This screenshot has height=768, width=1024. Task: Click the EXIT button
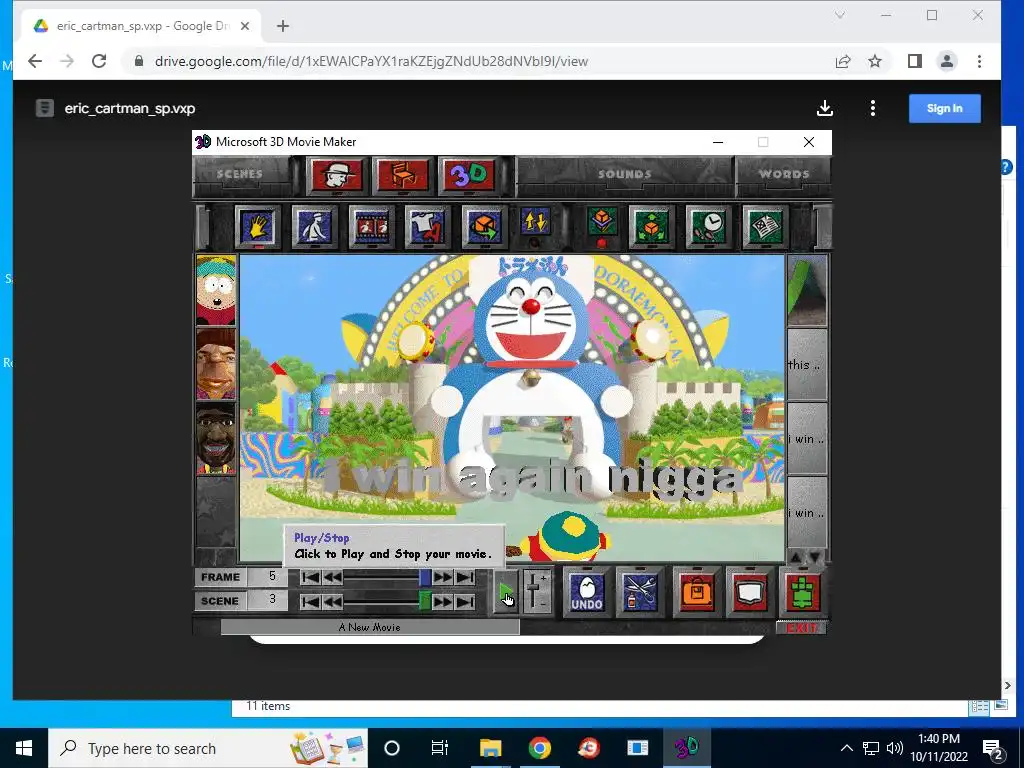tap(801, 628)
